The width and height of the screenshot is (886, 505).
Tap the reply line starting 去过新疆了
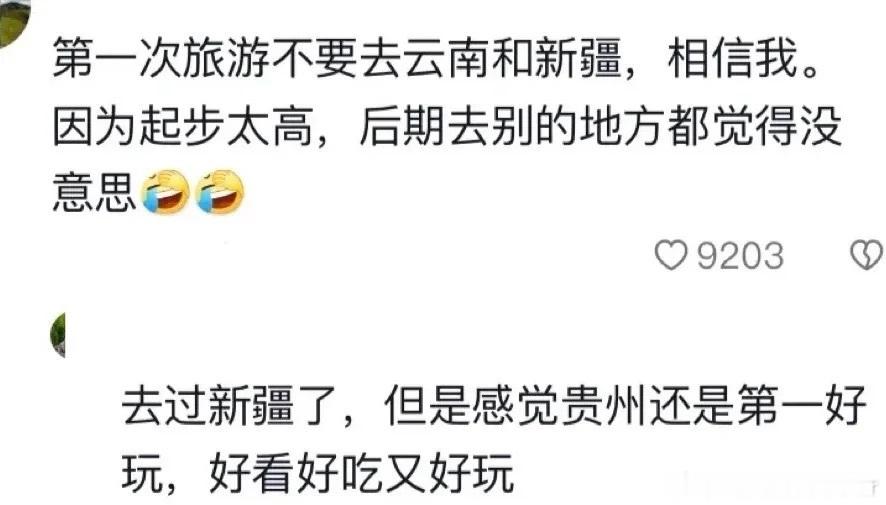point(494,405)
